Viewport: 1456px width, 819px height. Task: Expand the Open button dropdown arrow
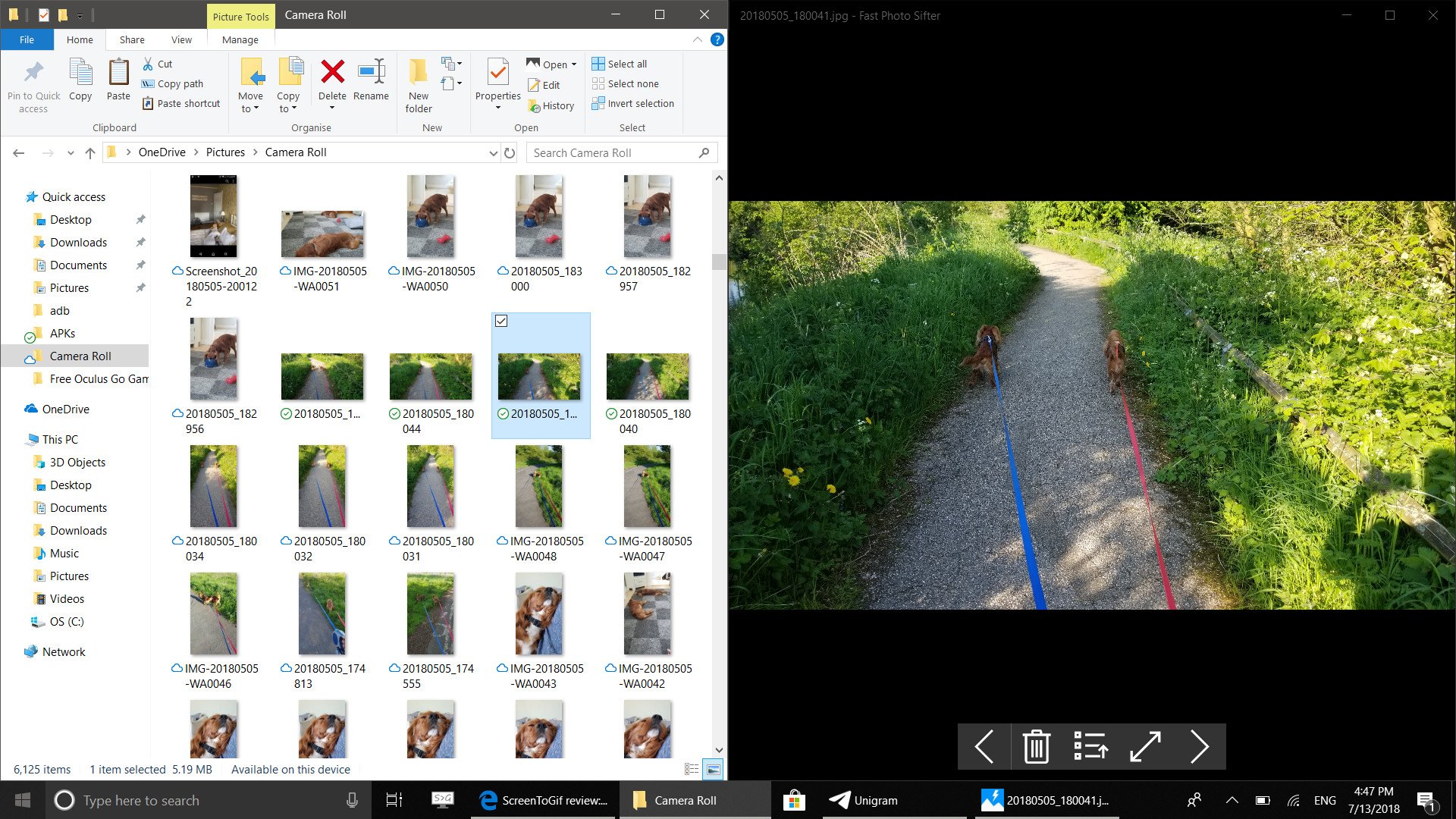tap(574, 64)
